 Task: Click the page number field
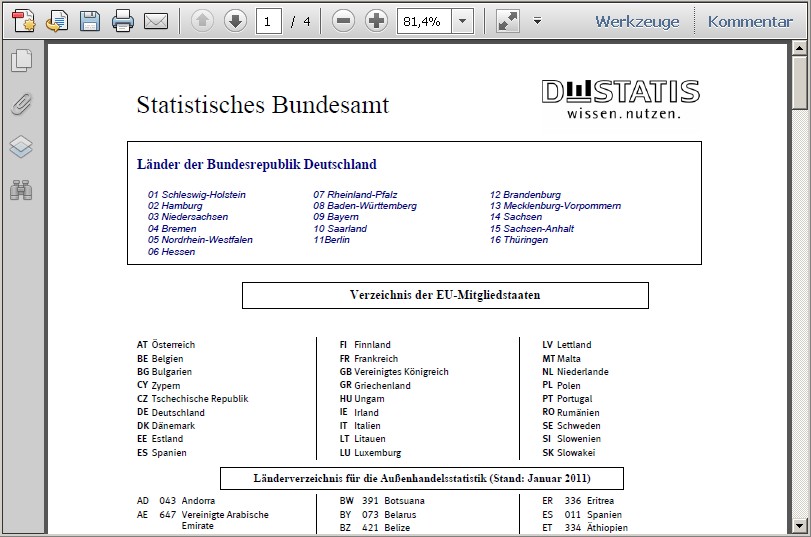pyautogui.click(x=268, y=21)
